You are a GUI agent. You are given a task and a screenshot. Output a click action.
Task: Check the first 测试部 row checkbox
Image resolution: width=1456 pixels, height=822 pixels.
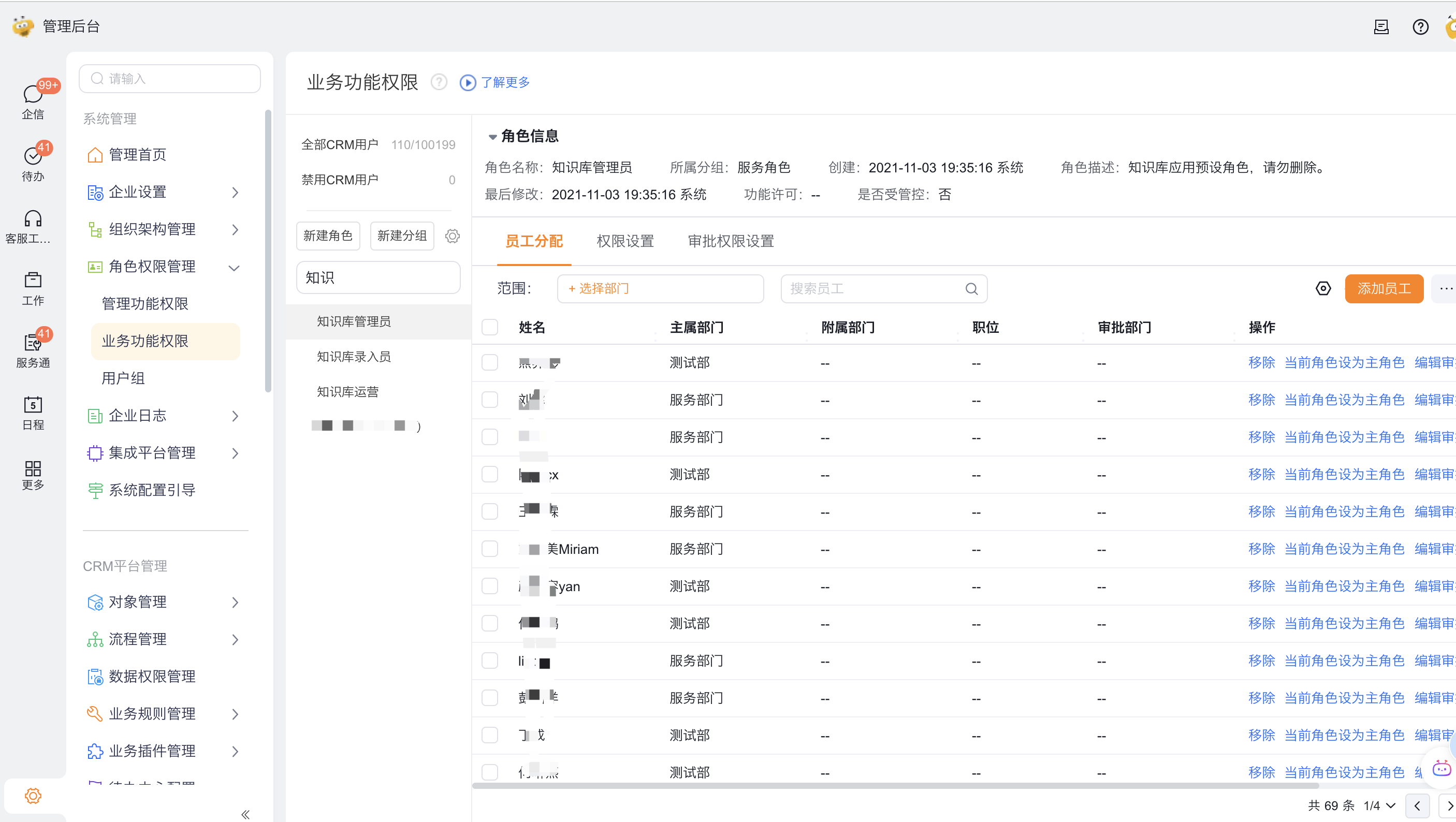489,362
